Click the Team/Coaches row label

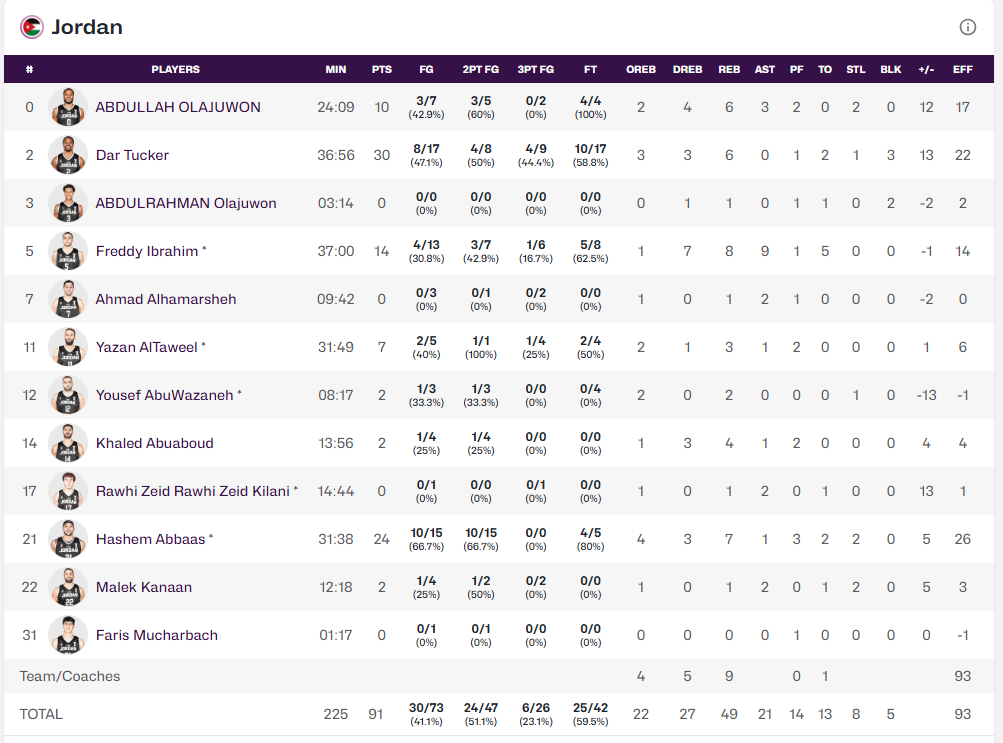[x=70, y=676]
